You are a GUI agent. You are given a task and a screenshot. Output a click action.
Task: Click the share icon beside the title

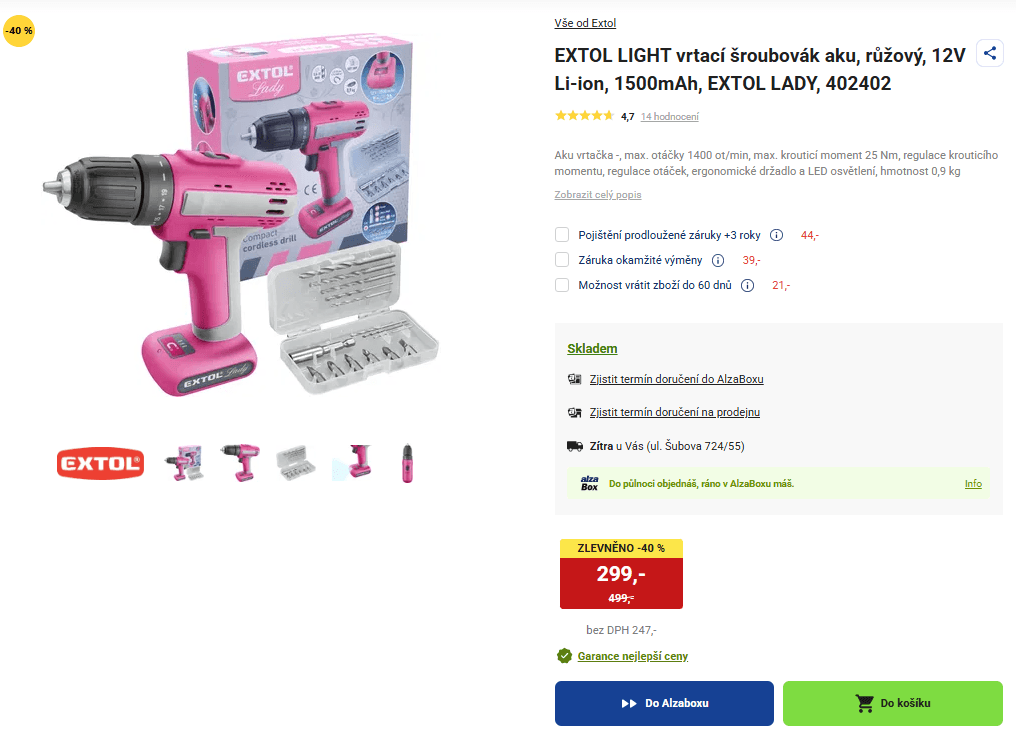pyautogui.click(x=989, y=53)
